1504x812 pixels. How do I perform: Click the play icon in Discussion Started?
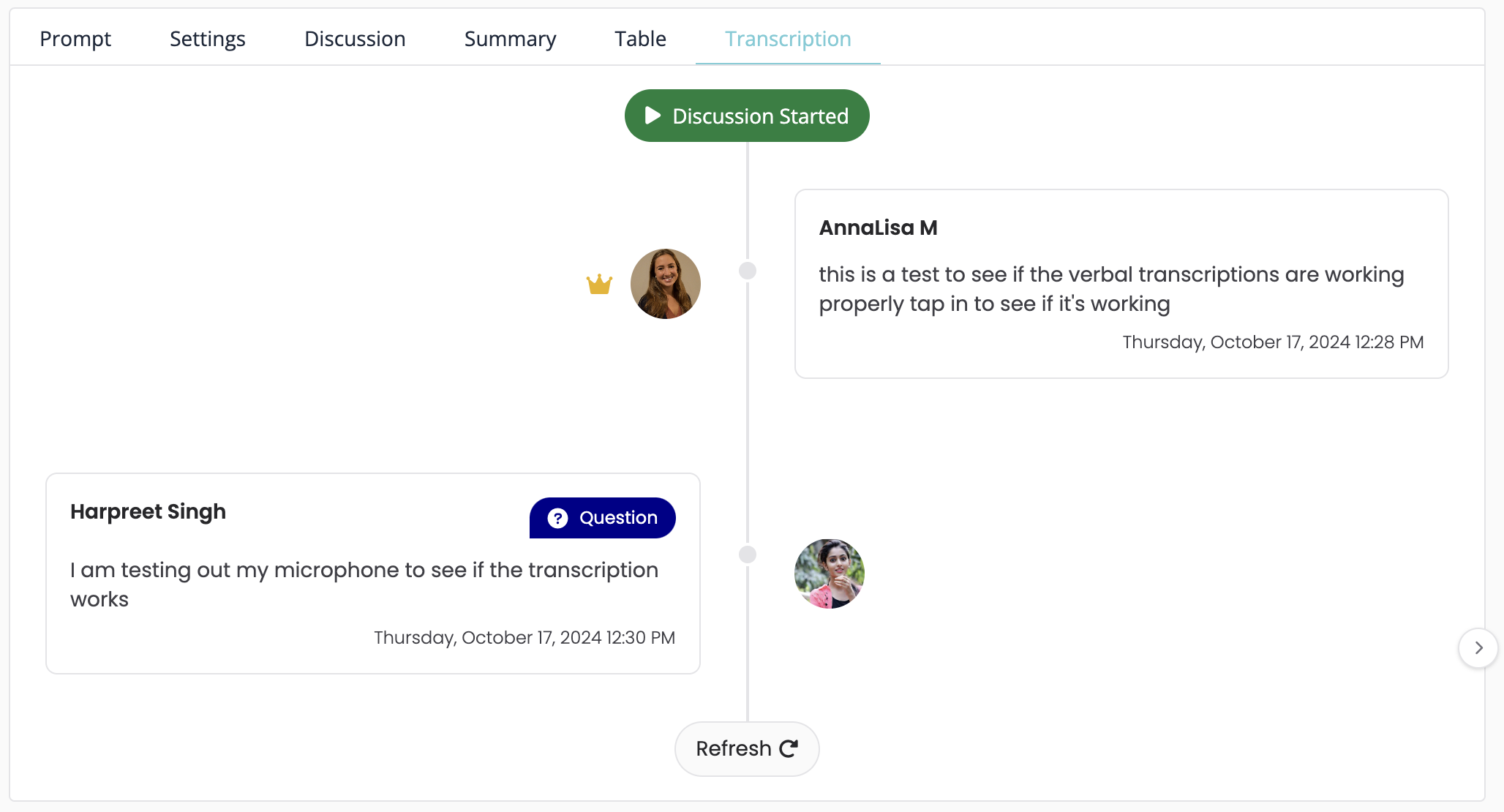[653, 116]
